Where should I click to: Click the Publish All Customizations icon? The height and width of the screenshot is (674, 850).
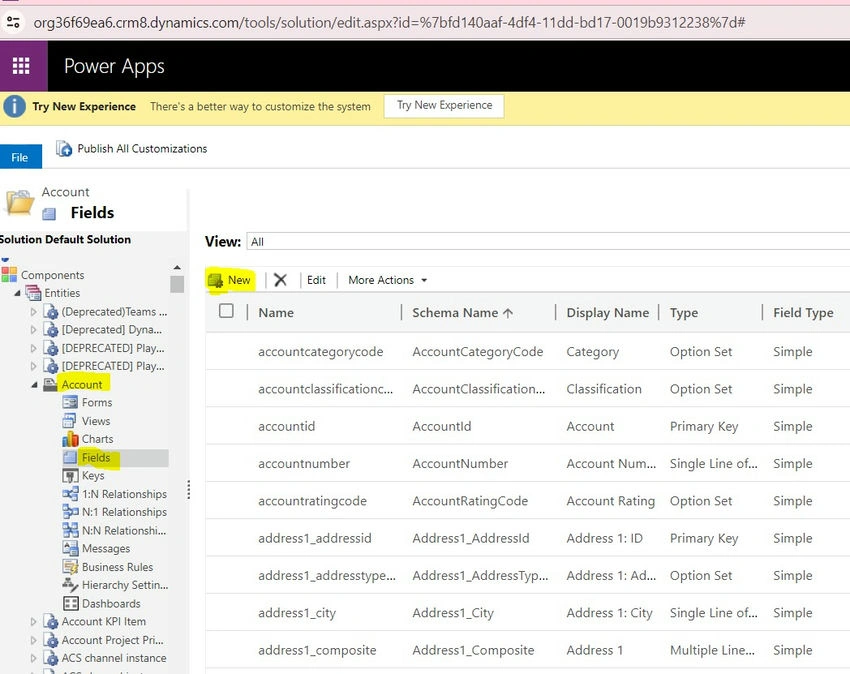[64, 149]
